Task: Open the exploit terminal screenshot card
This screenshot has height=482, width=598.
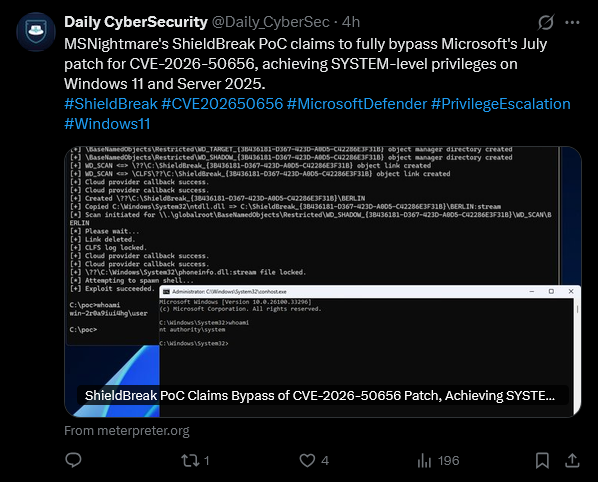Action: [323, 282]
